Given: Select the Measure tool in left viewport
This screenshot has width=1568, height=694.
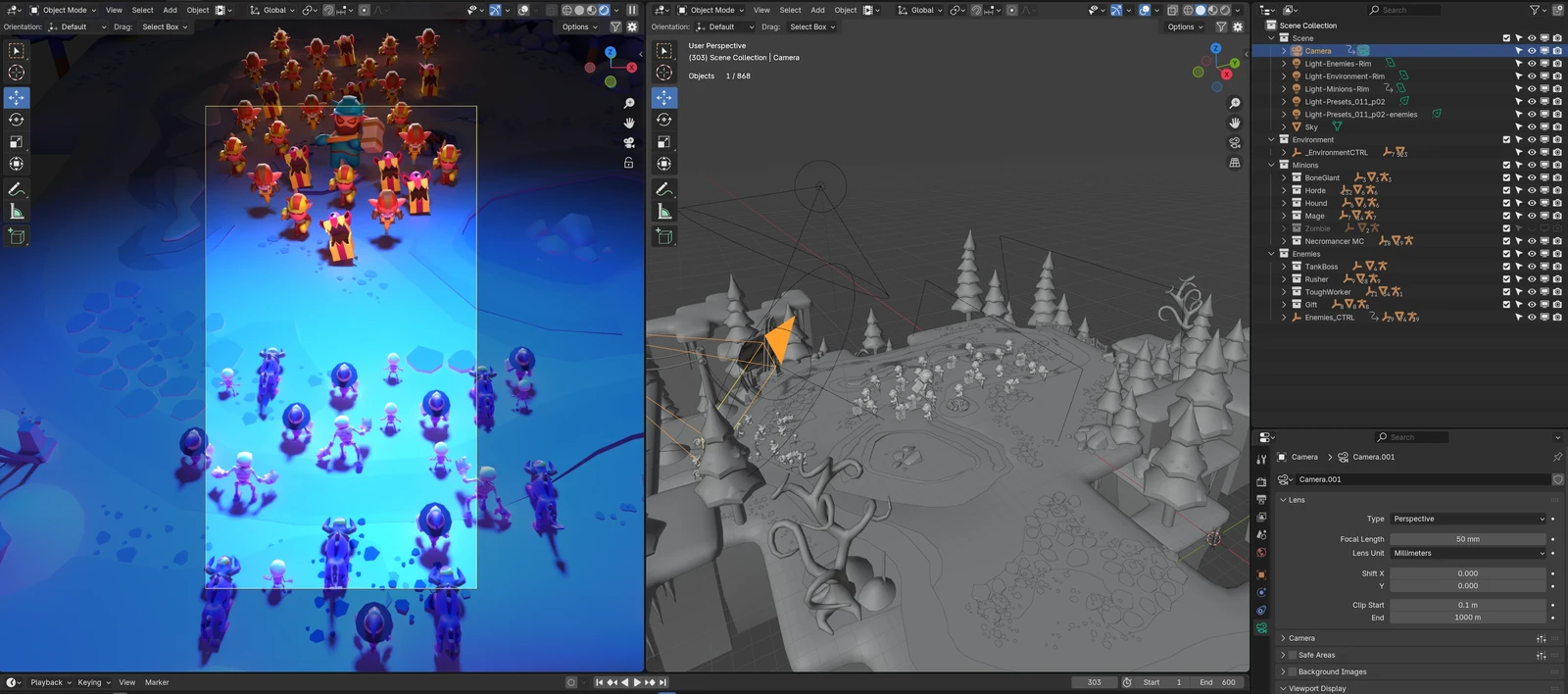Looking at the screenshot, I should [17, 212].
